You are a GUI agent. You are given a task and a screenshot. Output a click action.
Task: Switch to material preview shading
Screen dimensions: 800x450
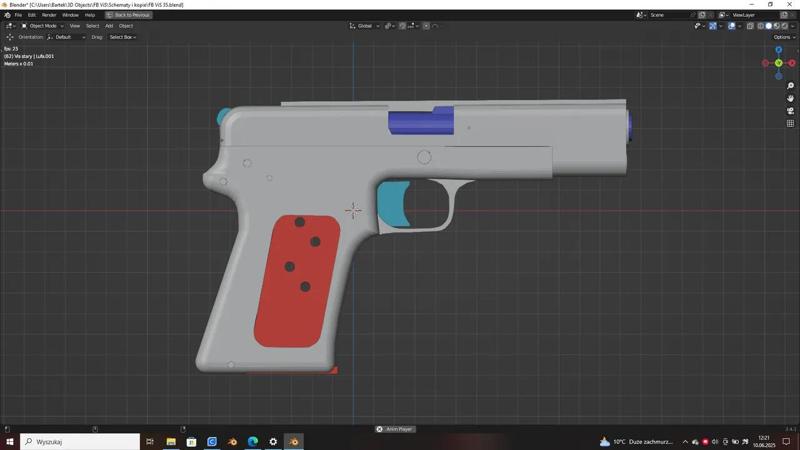[777, 26]
